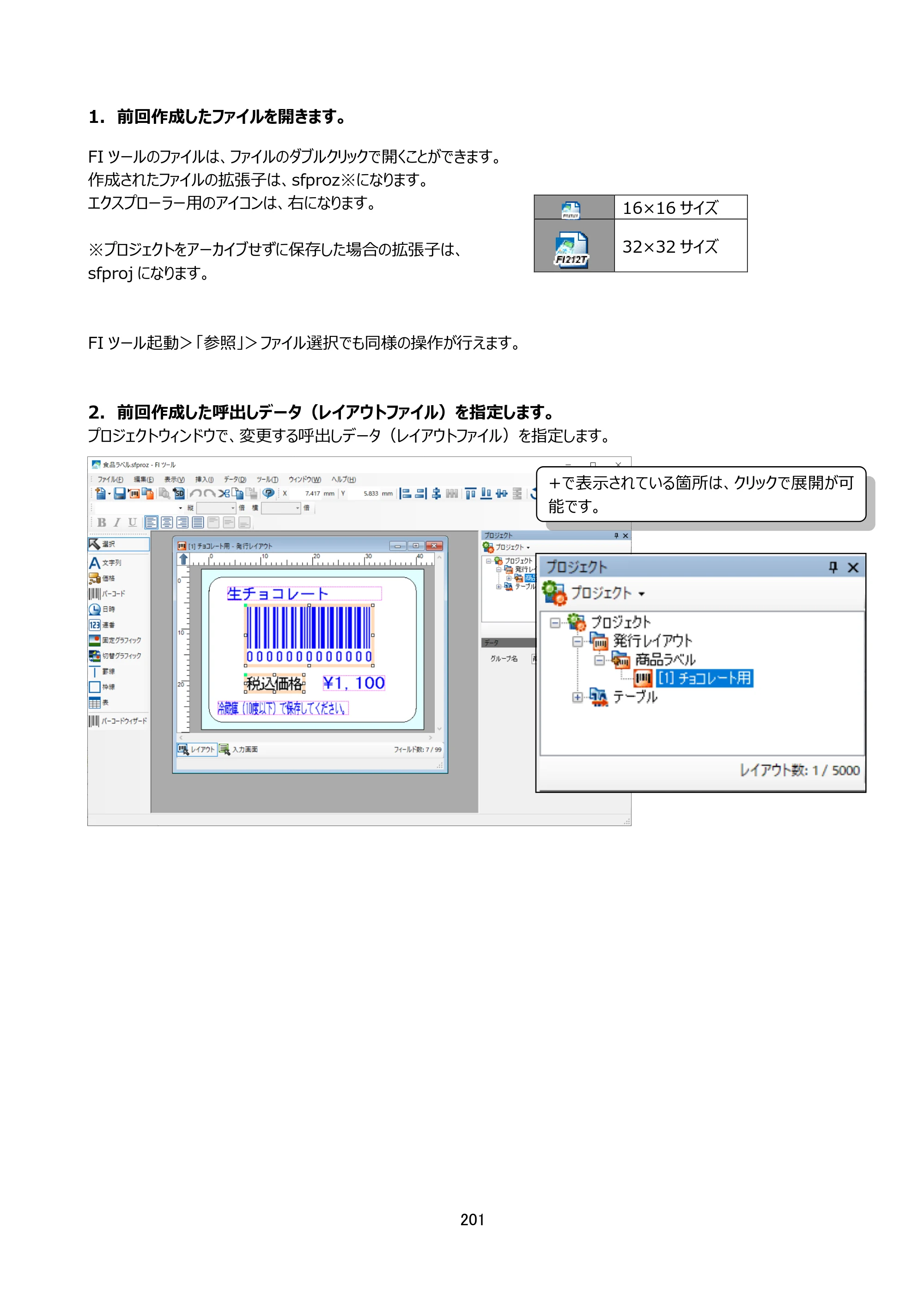Open the プロジェクト dropdown in enlarged panel
Image resolution: width=924 pixels, height=1307 pixels.
642,594
